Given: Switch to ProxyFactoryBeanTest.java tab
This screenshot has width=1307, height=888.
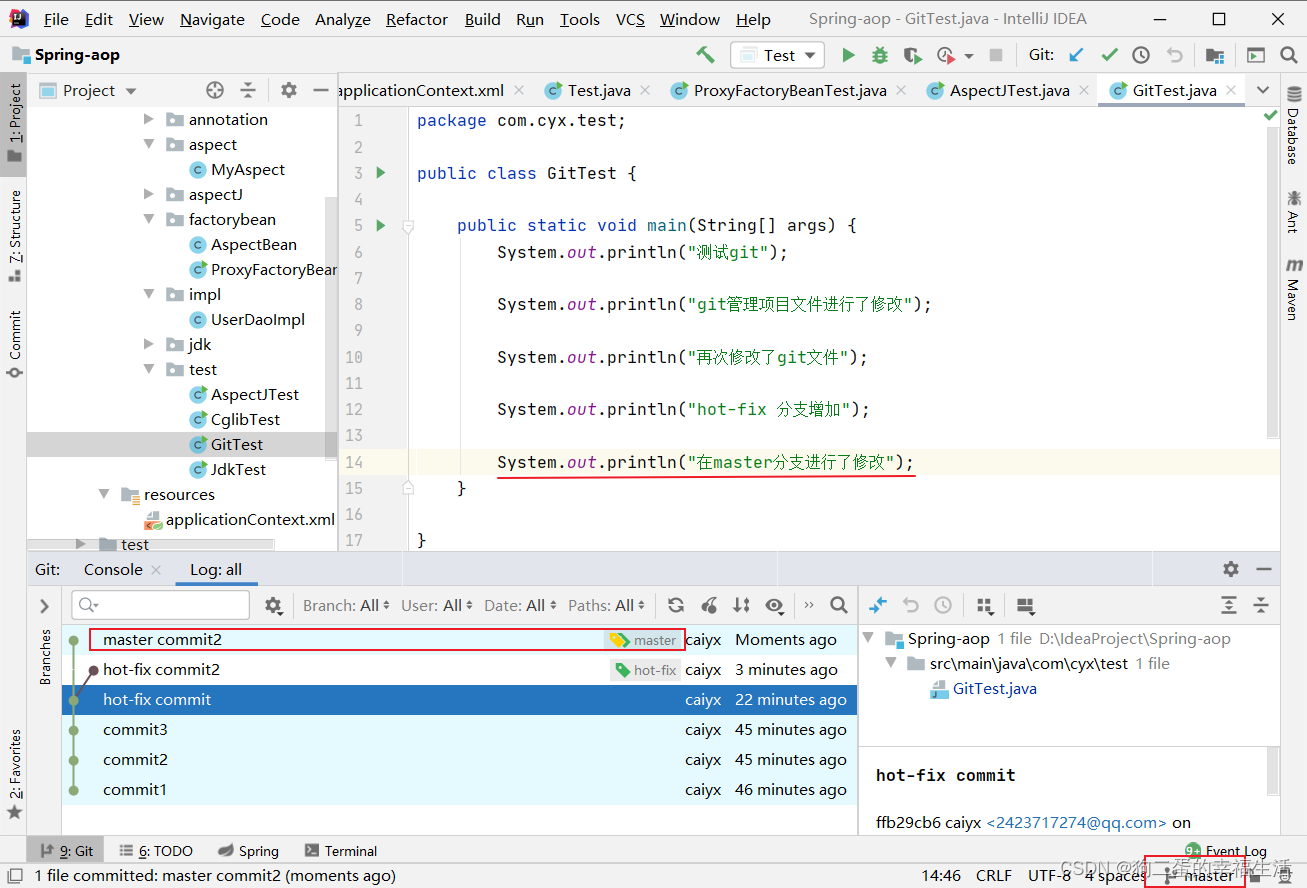Looking at the screenshot, I should (x=790, y=90).
